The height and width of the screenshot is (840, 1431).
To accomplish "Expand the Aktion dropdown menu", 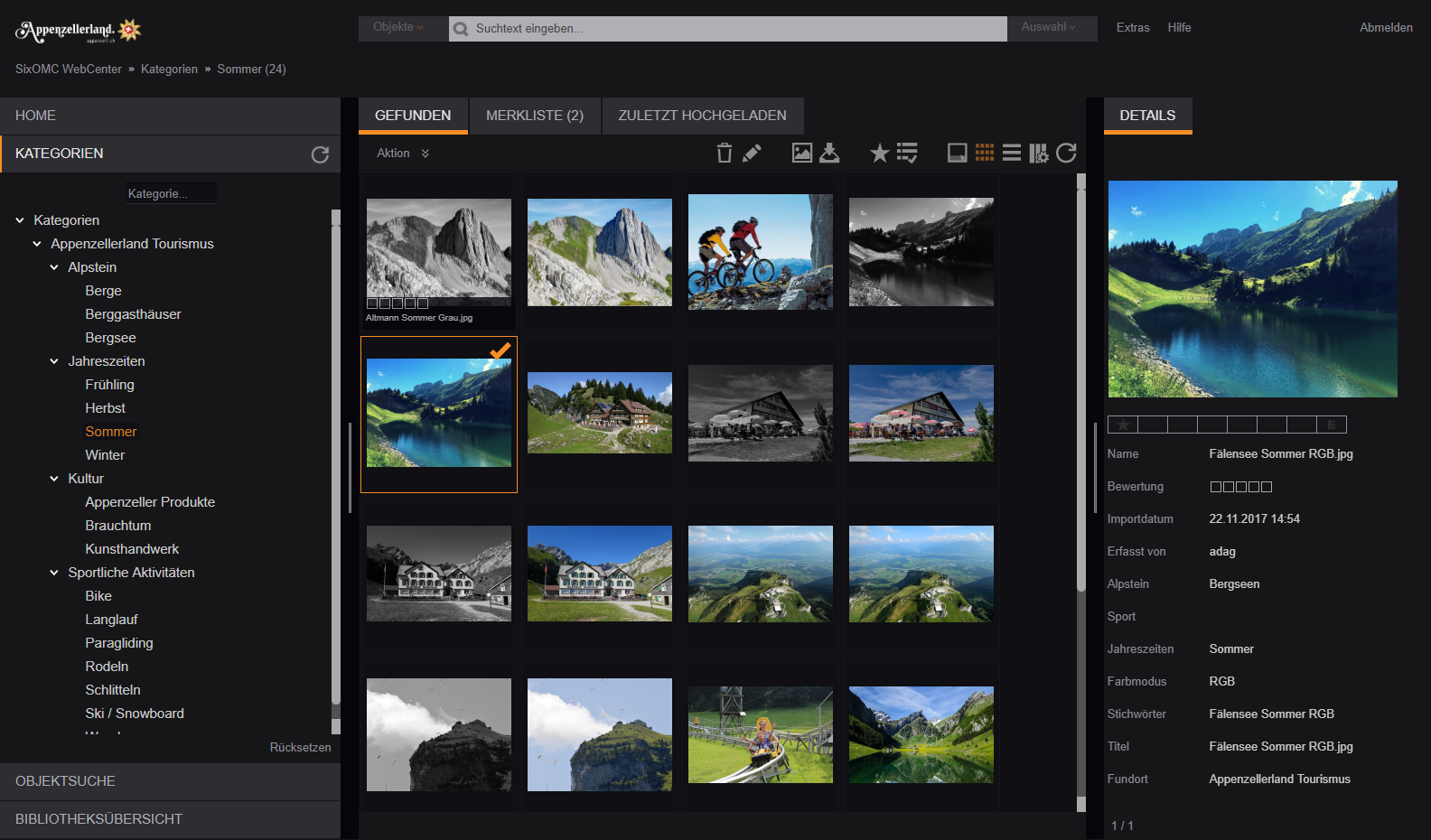I will coord(403,154).
